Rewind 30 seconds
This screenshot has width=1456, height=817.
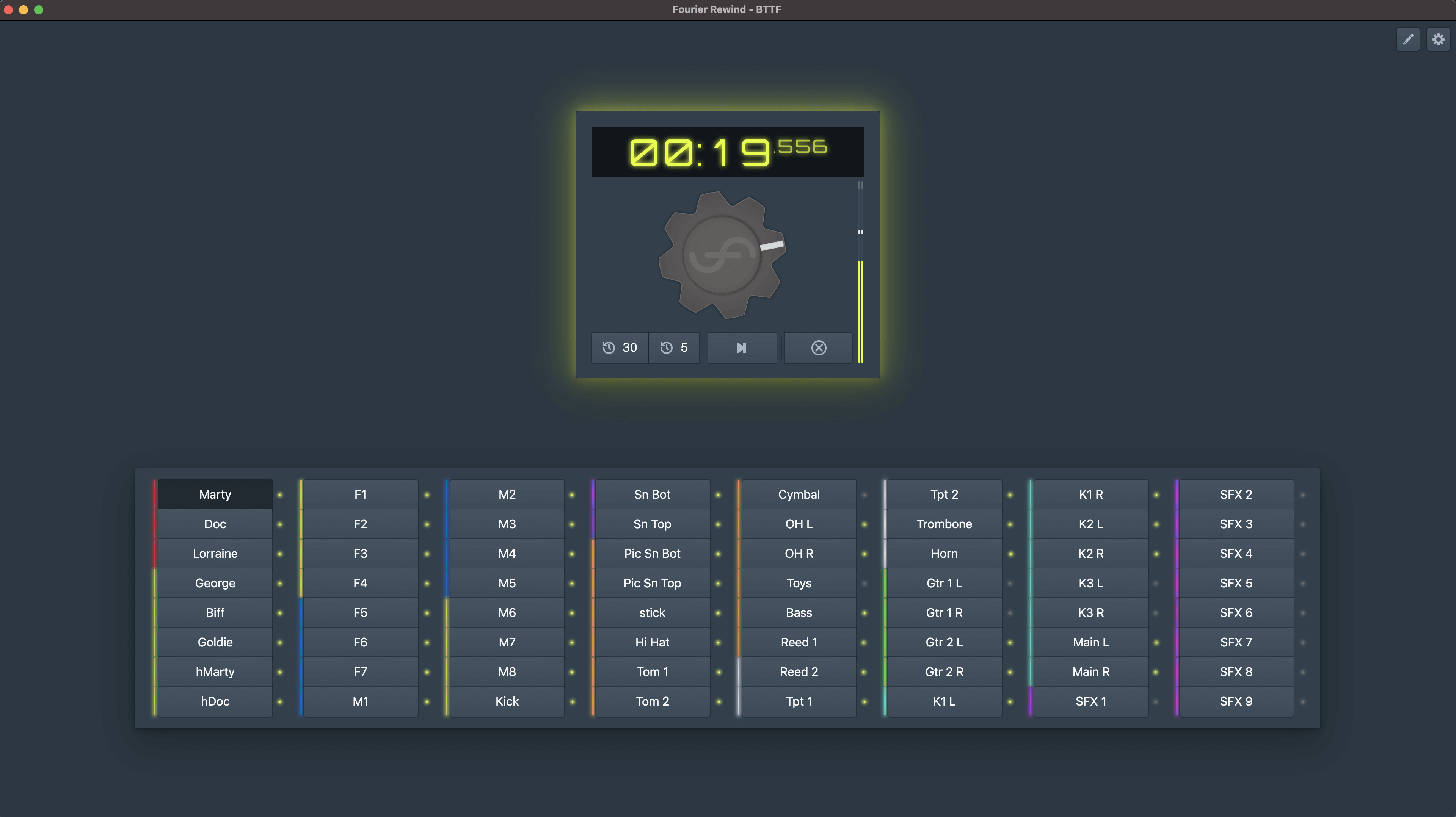point(620,347)
